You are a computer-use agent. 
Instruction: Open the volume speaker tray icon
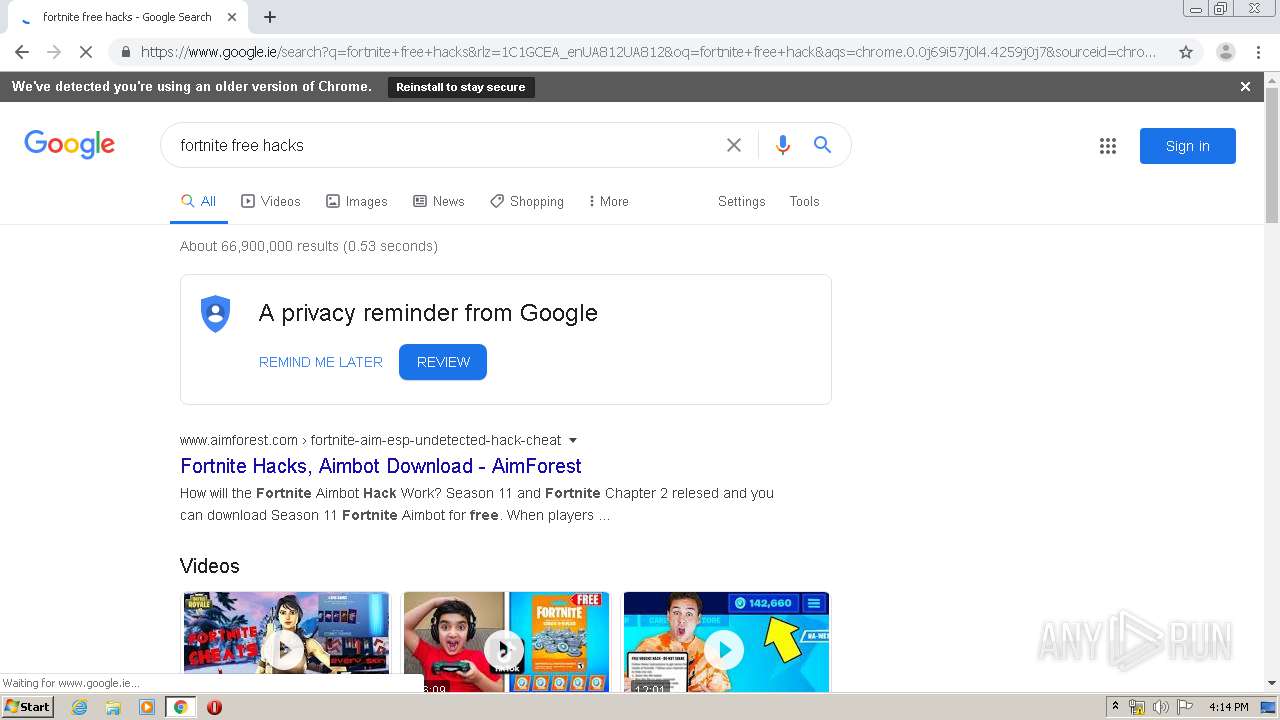pos(1160,707)
